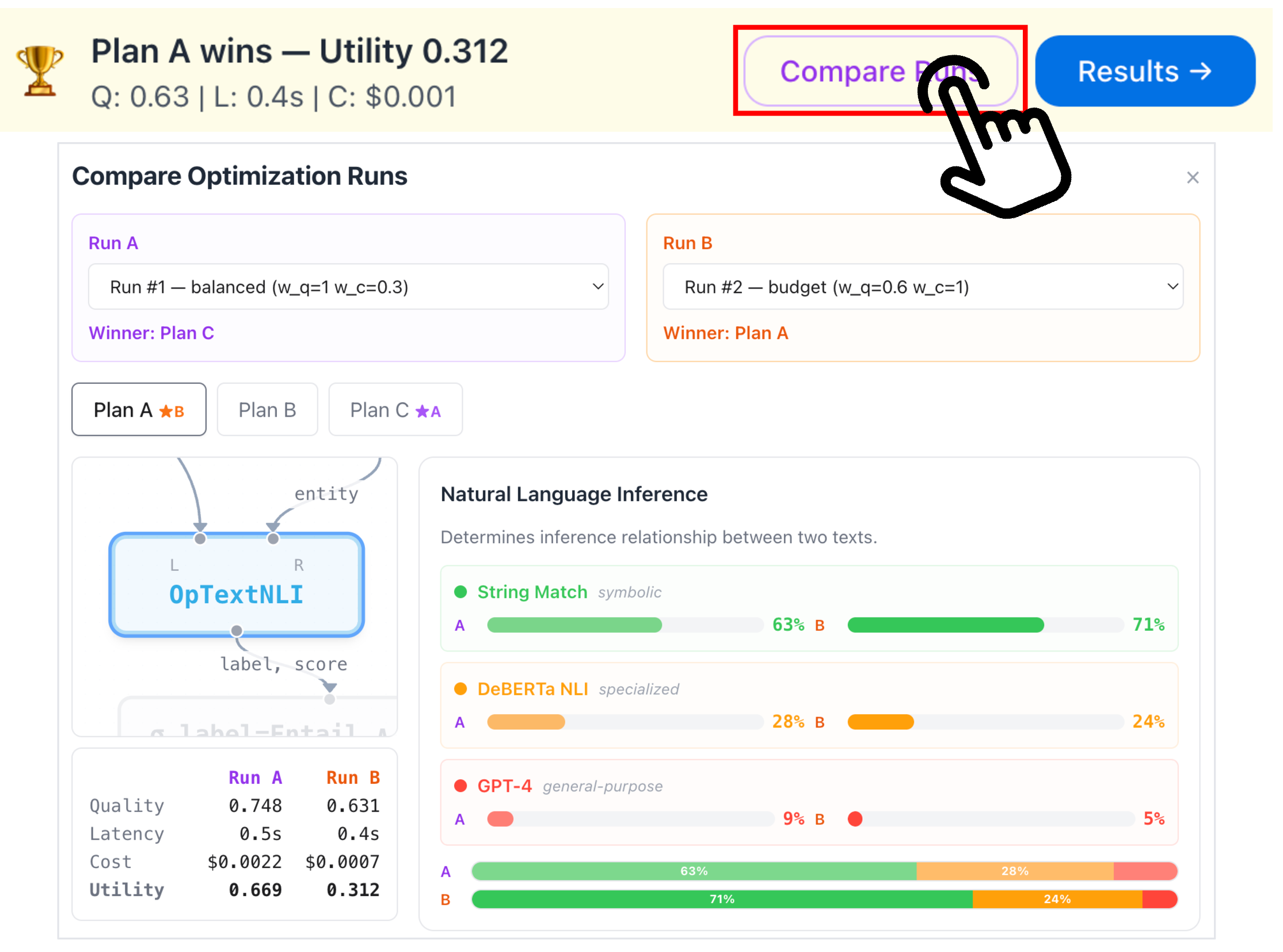The width and height of the screenshot is (1283, 952).
Task: Open Results with the blue button
Action: click(x=1145, y=71)
